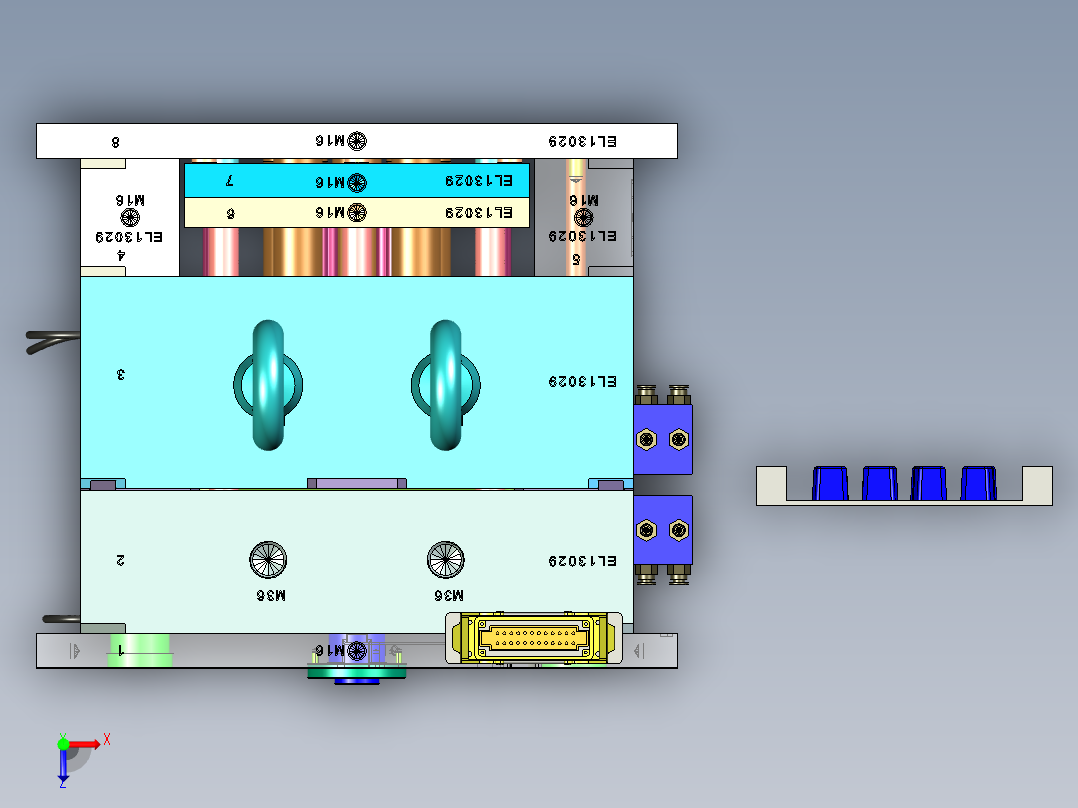The height and width of the screenshot is (808, 1078).
Task: Select the purple block at parting line center
Action: 357,483
